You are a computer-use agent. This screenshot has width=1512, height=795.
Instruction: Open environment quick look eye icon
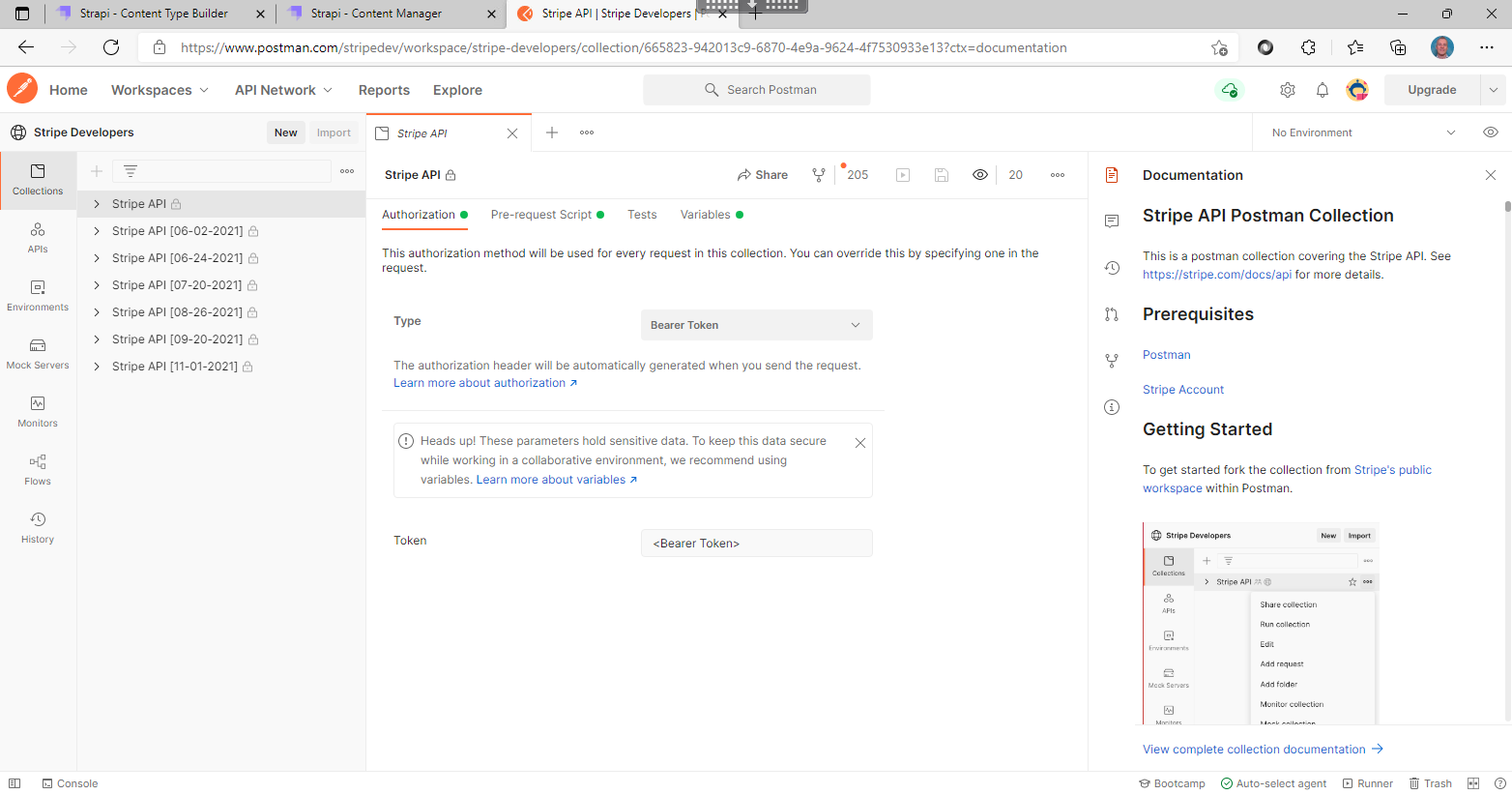point(1489,132)
